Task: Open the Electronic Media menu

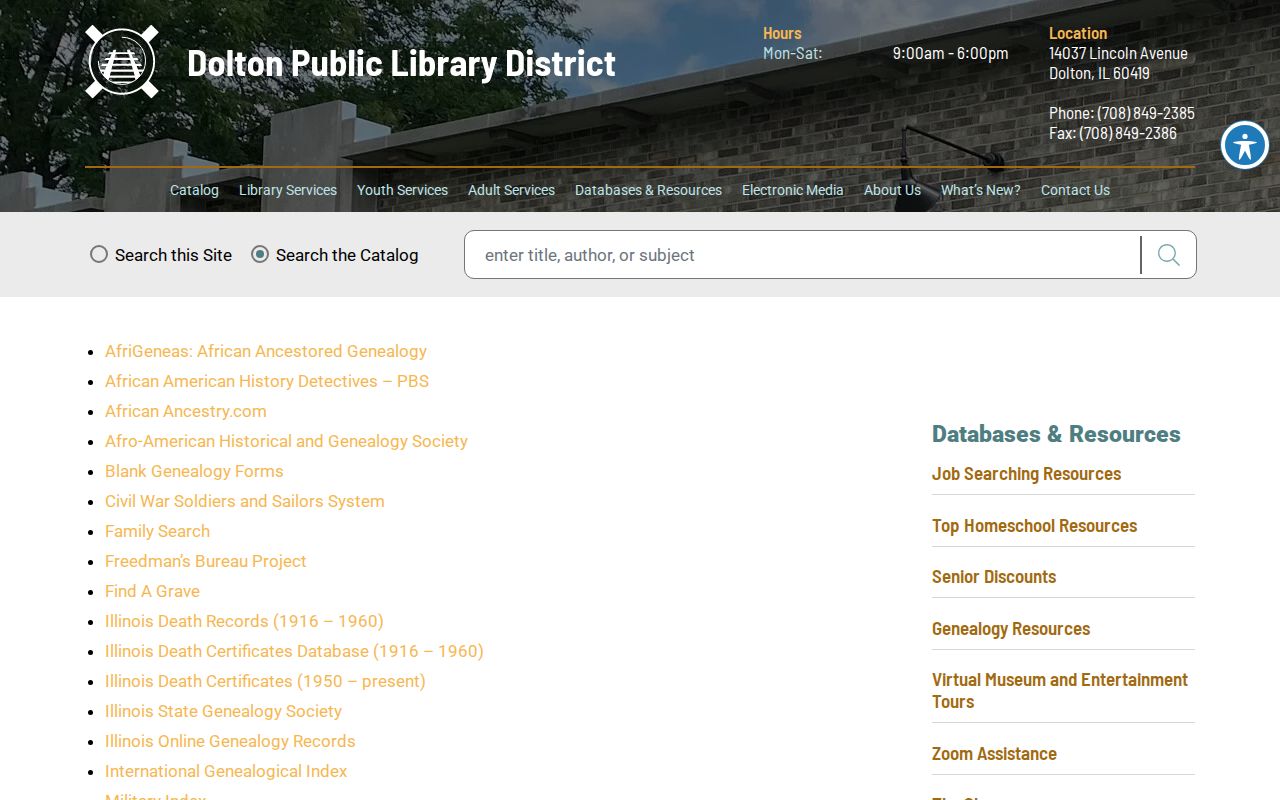Action: 793,190
